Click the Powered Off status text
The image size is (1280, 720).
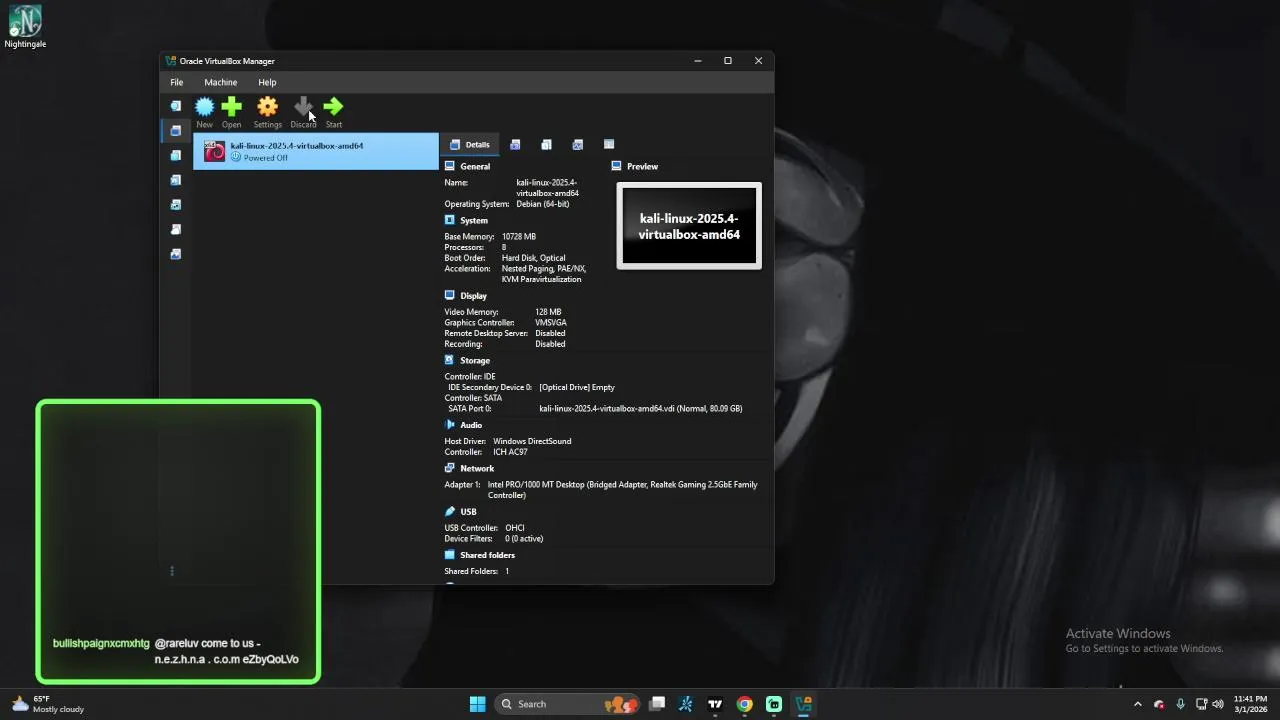265,158
